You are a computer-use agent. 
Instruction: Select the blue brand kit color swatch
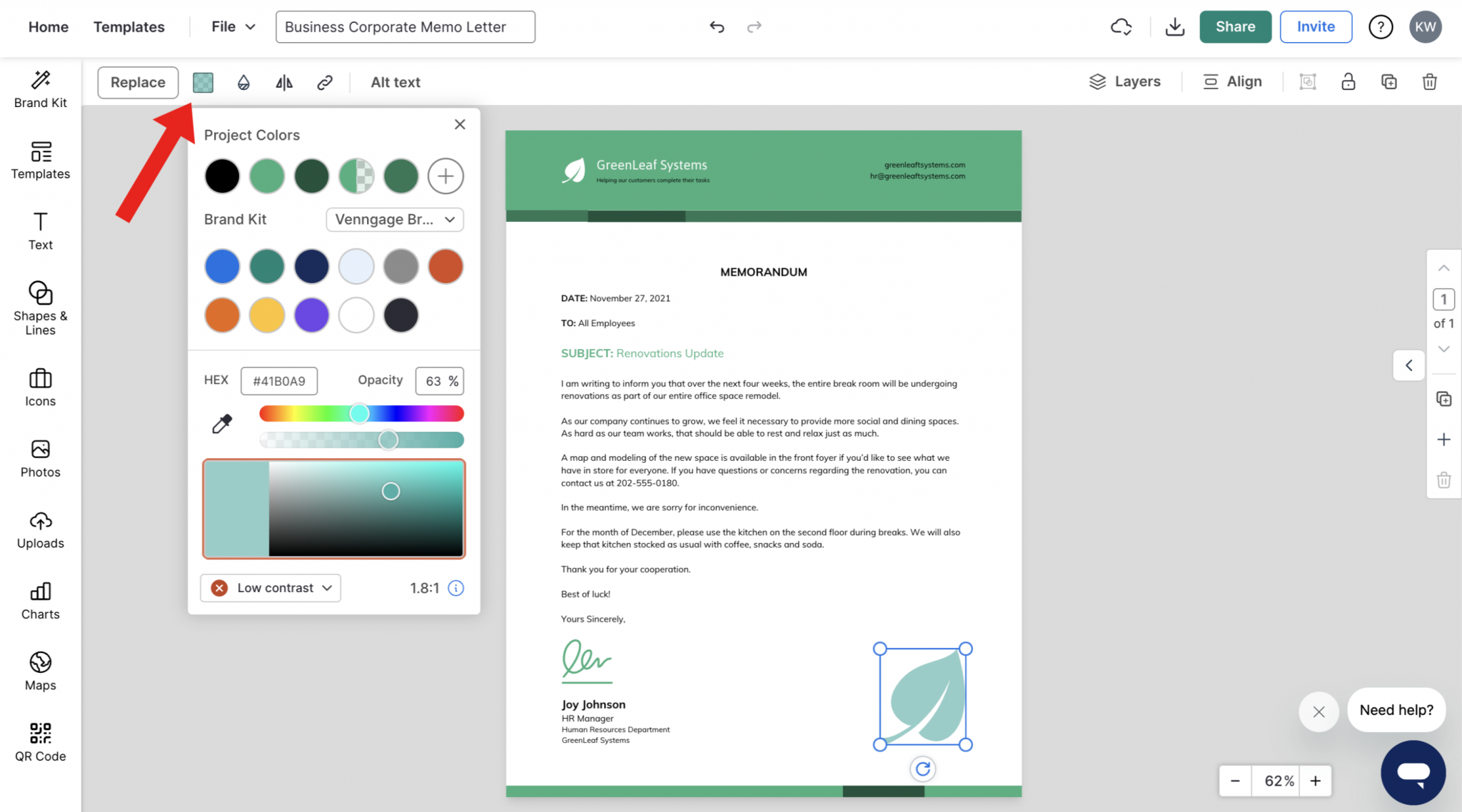(x=222, y=265)
